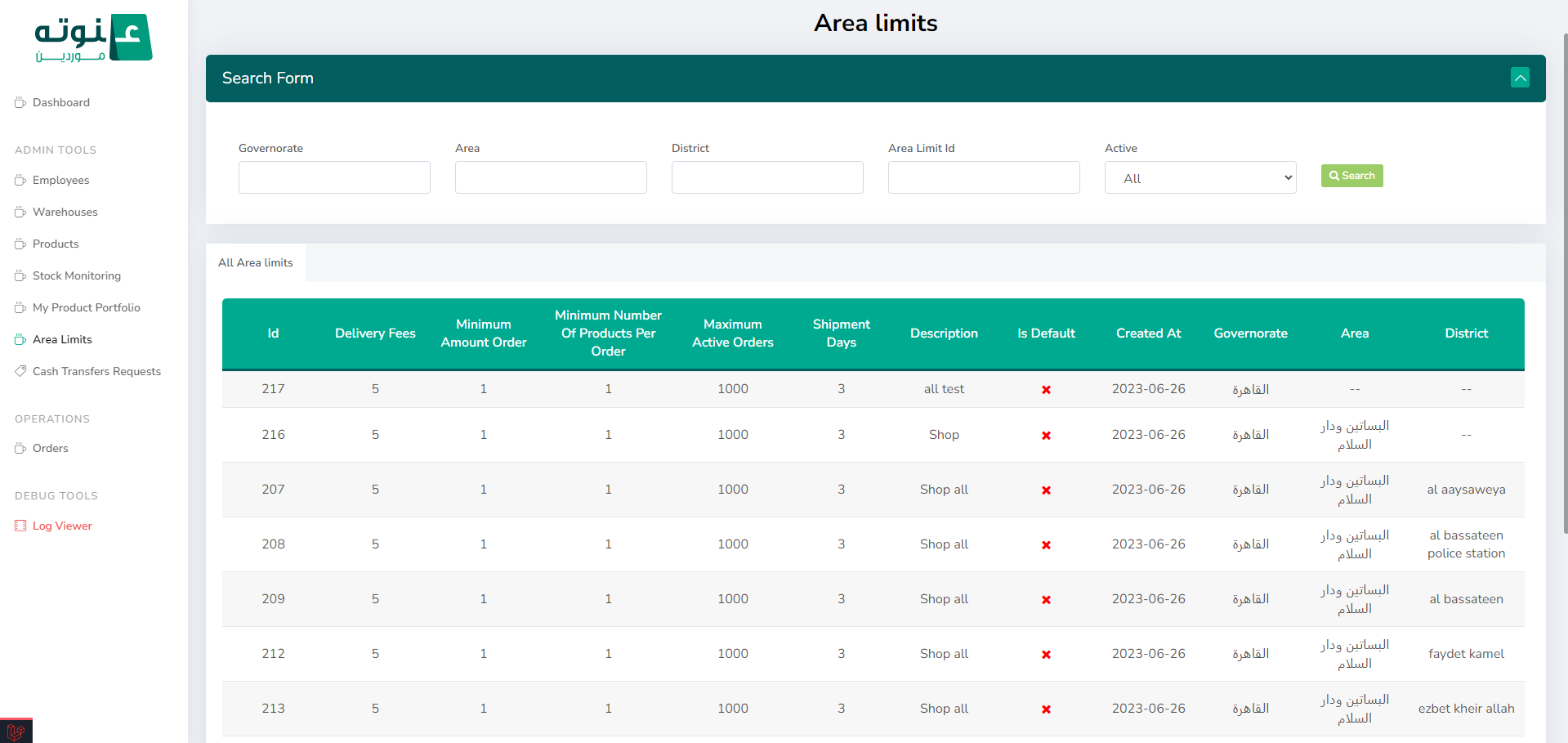Screen dimensions: 1568x743
Task: Click the Is Default red X for row 207
Action: [x=1046, y=490]
